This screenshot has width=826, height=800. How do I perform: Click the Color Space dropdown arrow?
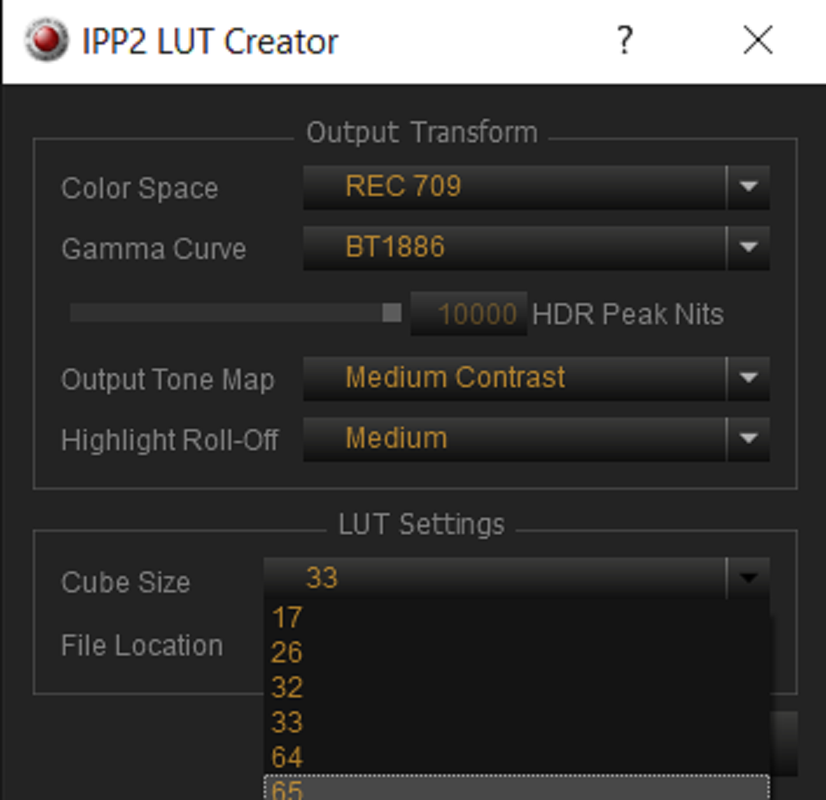coord(749,187)
